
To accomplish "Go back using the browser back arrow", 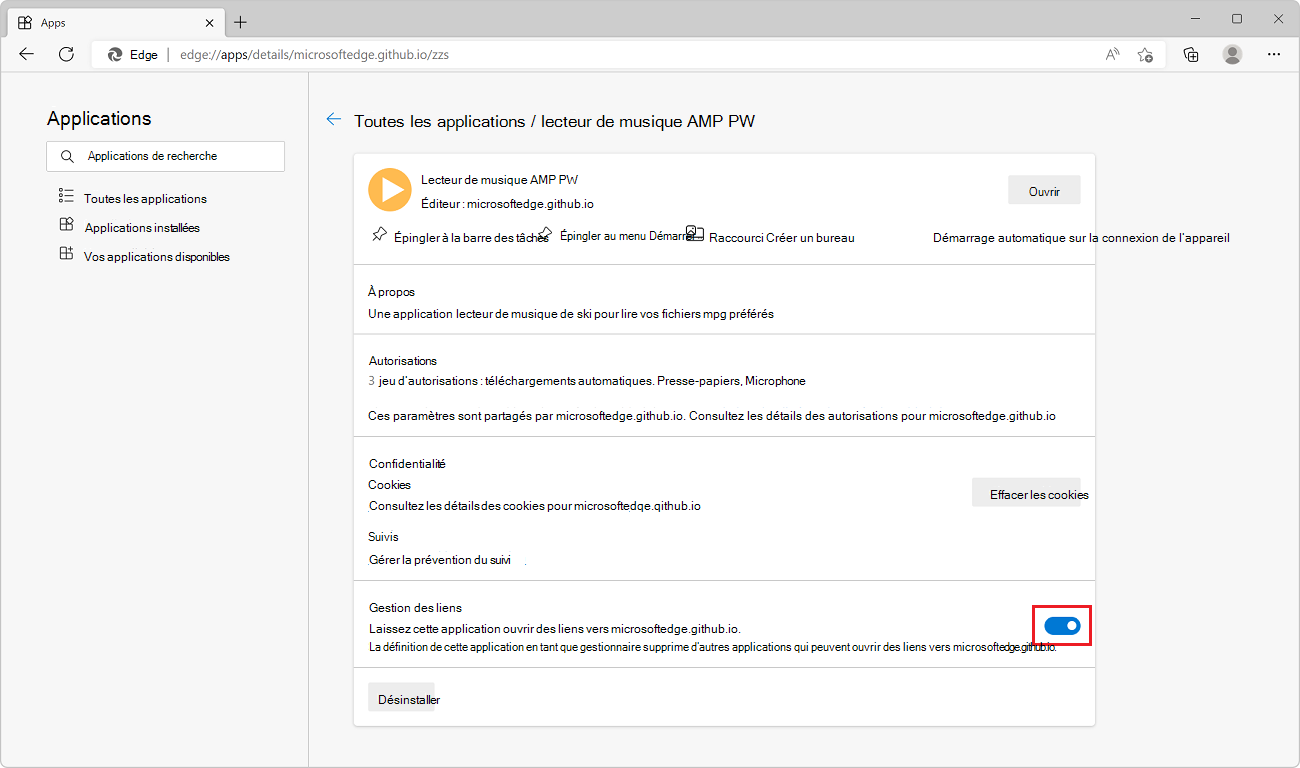I will 27,55.
